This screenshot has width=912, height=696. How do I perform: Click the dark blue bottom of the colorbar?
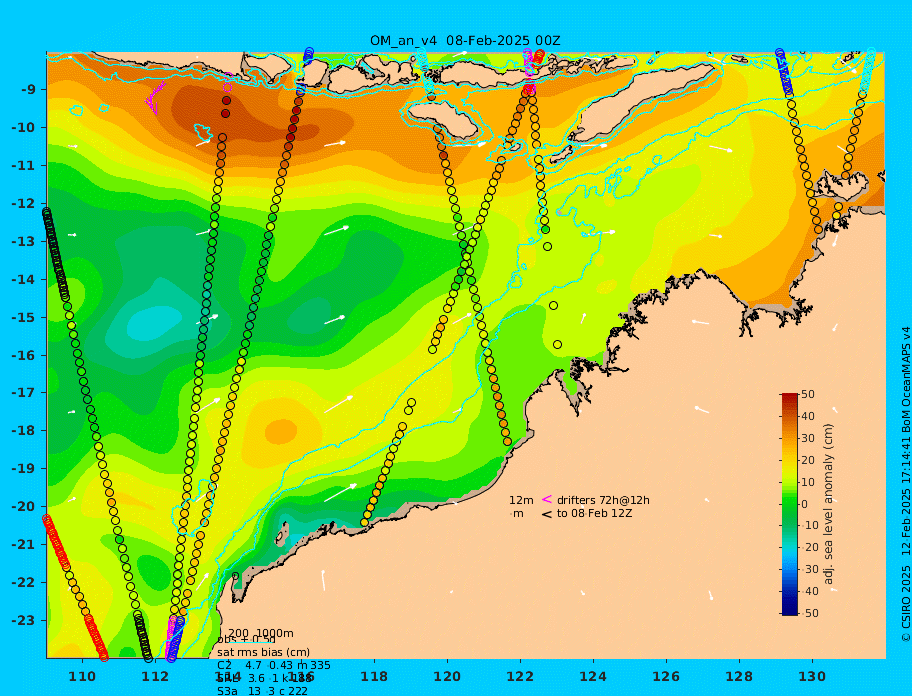790,611
